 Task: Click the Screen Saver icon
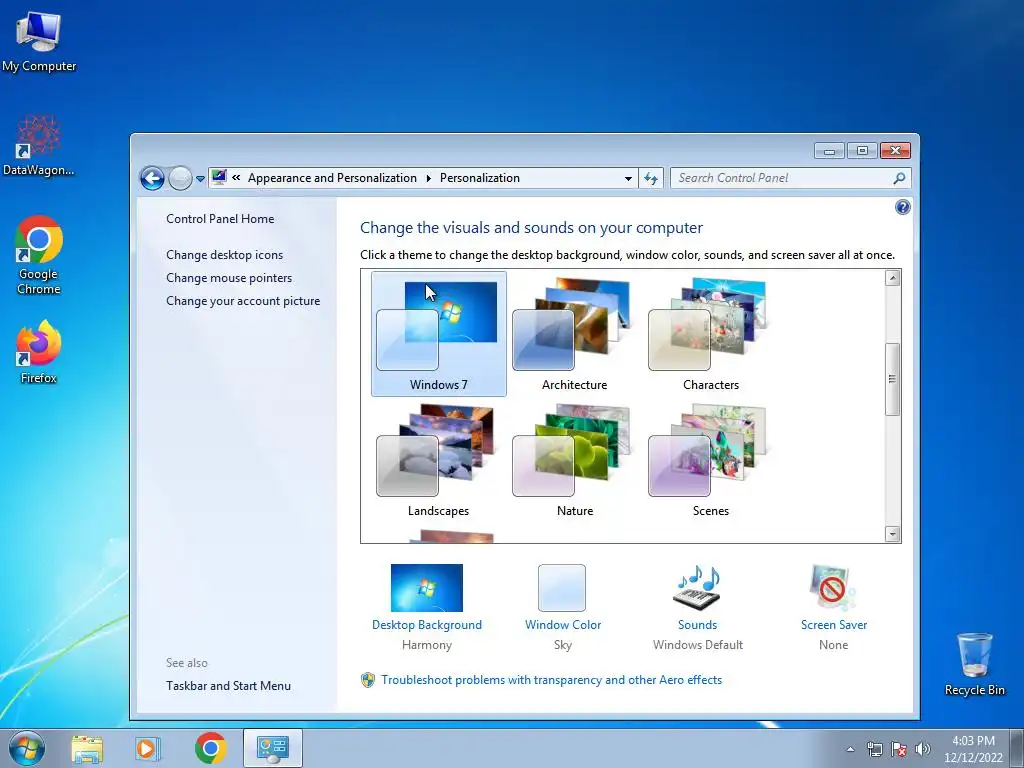click(x=833, y=588)
